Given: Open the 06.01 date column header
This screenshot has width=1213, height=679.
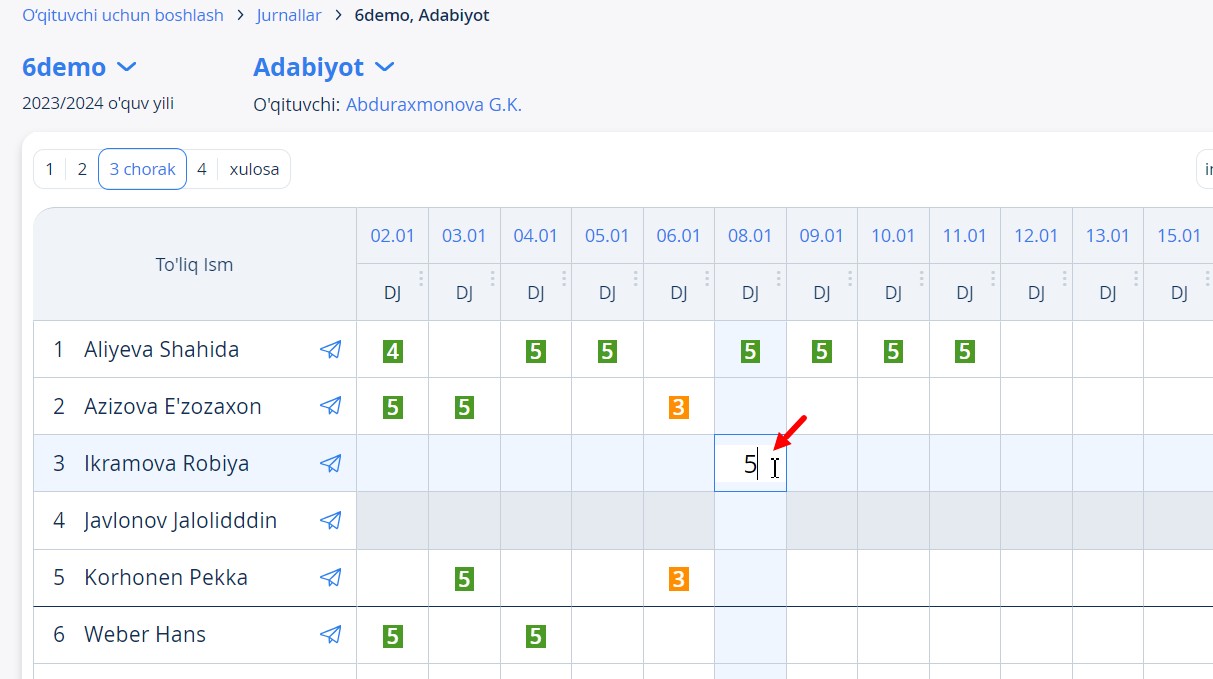Looking at the screenshot, I should coord(678,236).
